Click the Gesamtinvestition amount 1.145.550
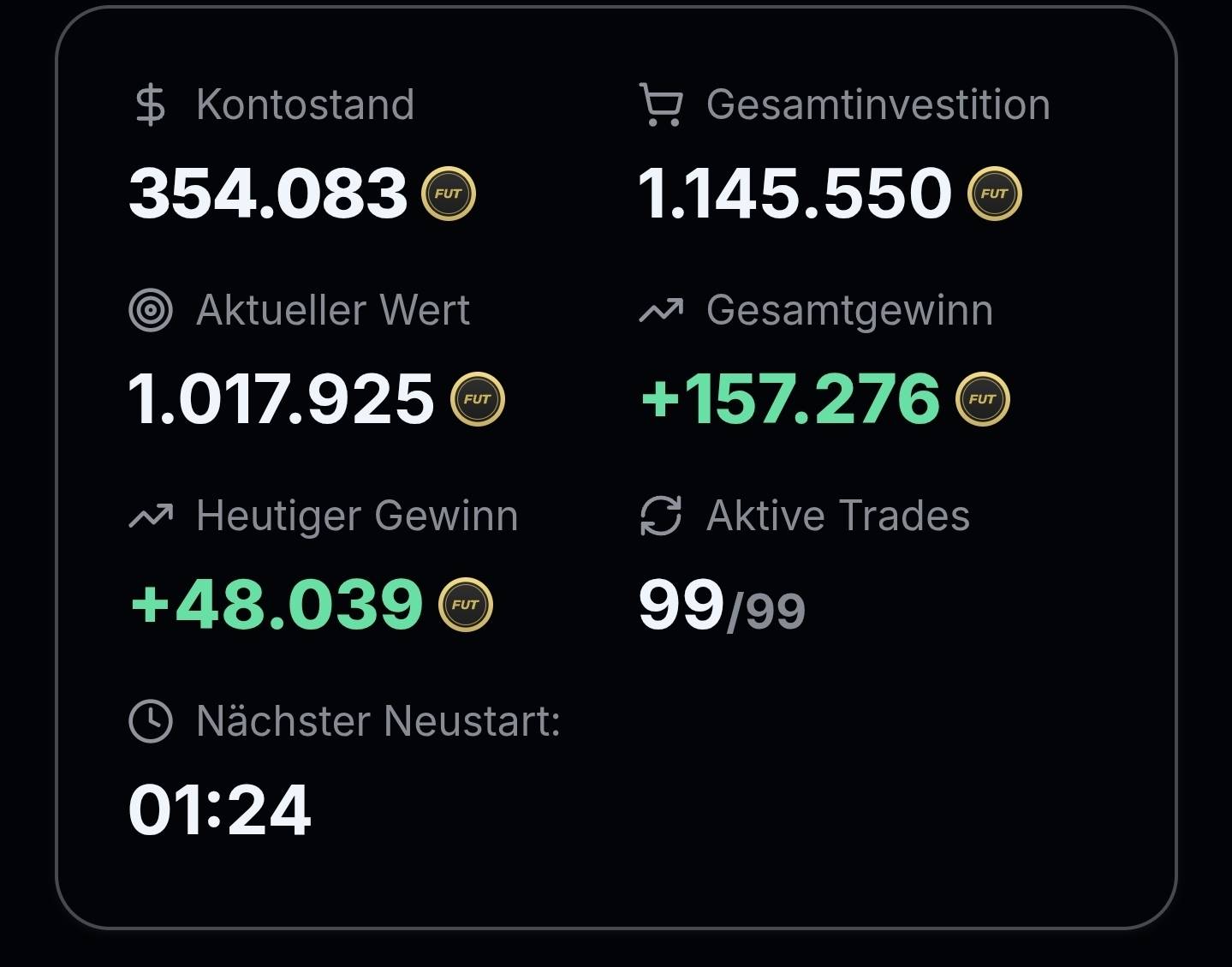Screen dimensions: 1232x967 click(795, 194)
